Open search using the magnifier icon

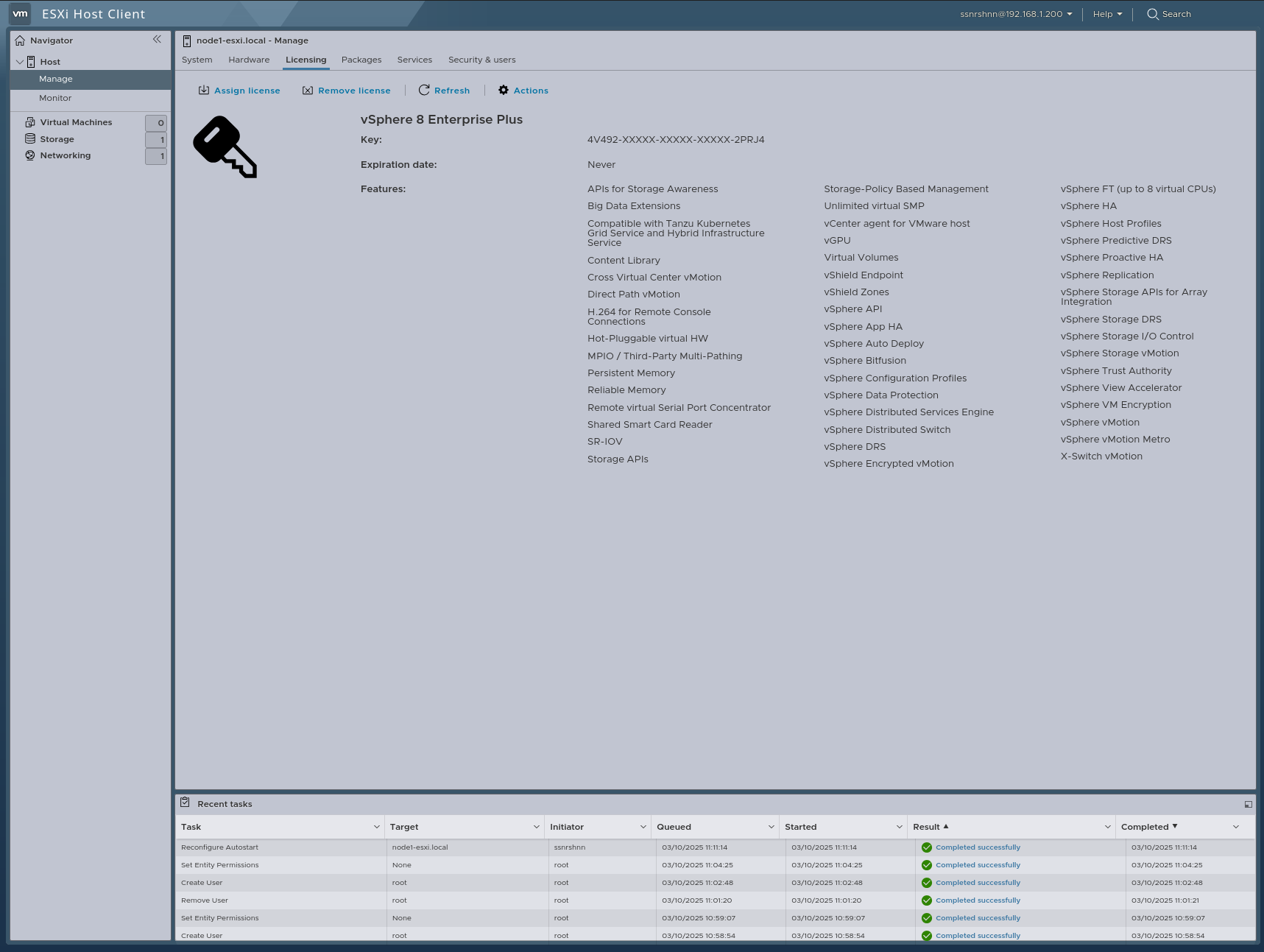[1153, 14]
